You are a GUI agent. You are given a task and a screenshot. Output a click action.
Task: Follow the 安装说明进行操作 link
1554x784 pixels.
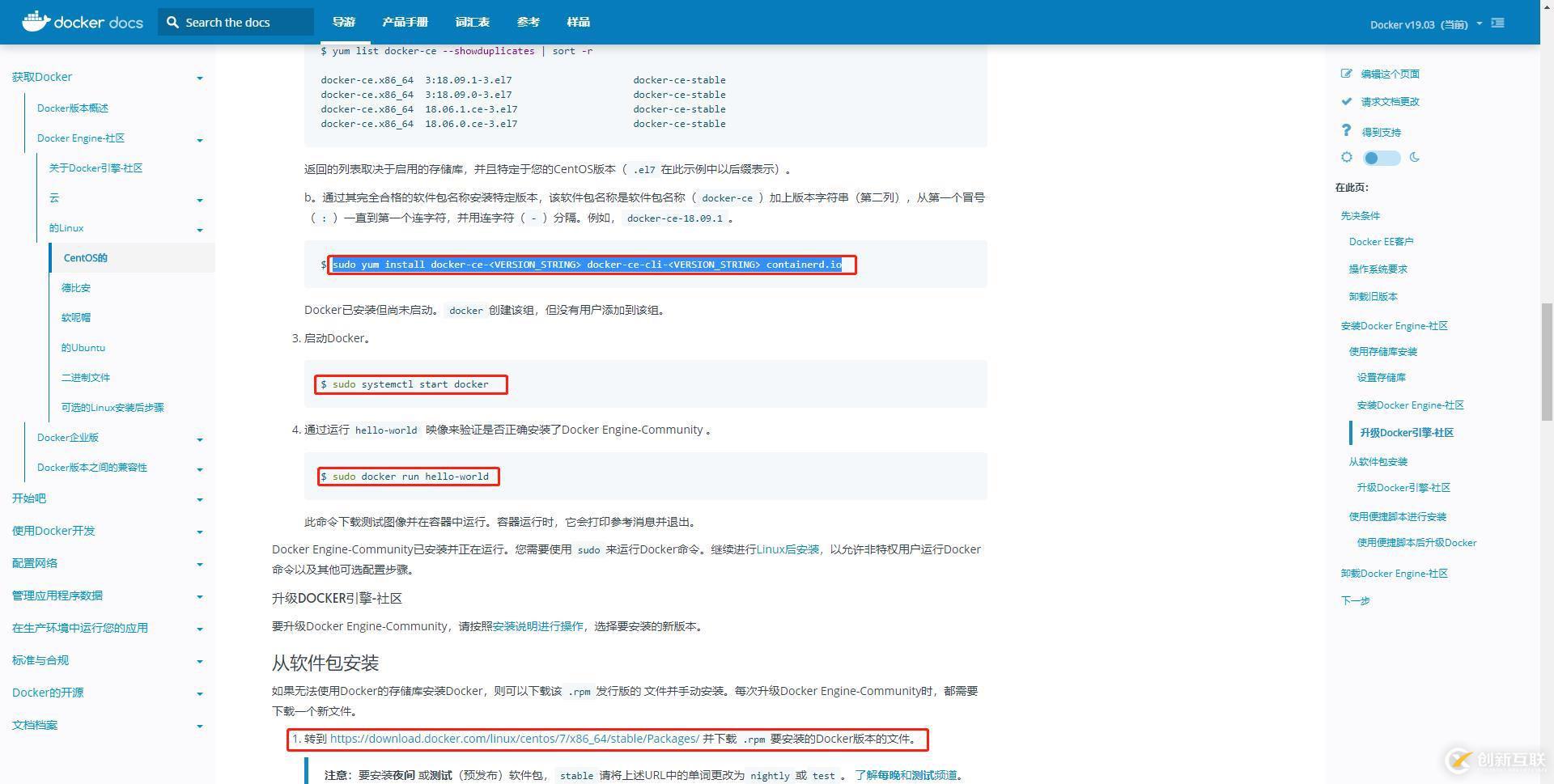pos(537,626)
